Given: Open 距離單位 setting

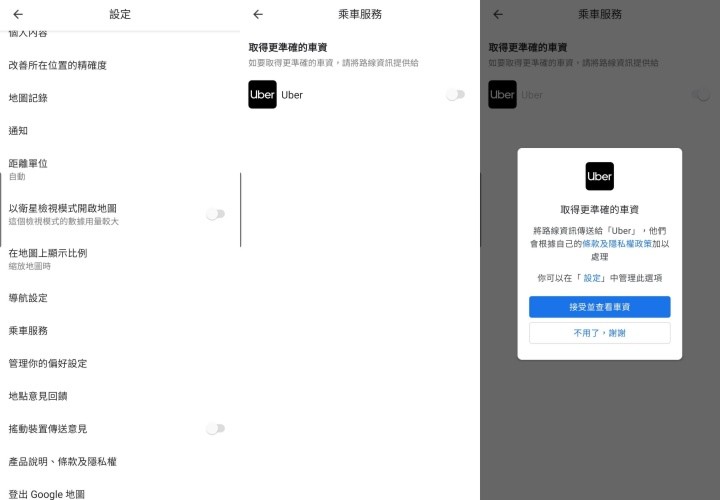Looking at the screenshot, I should point(120,169).
